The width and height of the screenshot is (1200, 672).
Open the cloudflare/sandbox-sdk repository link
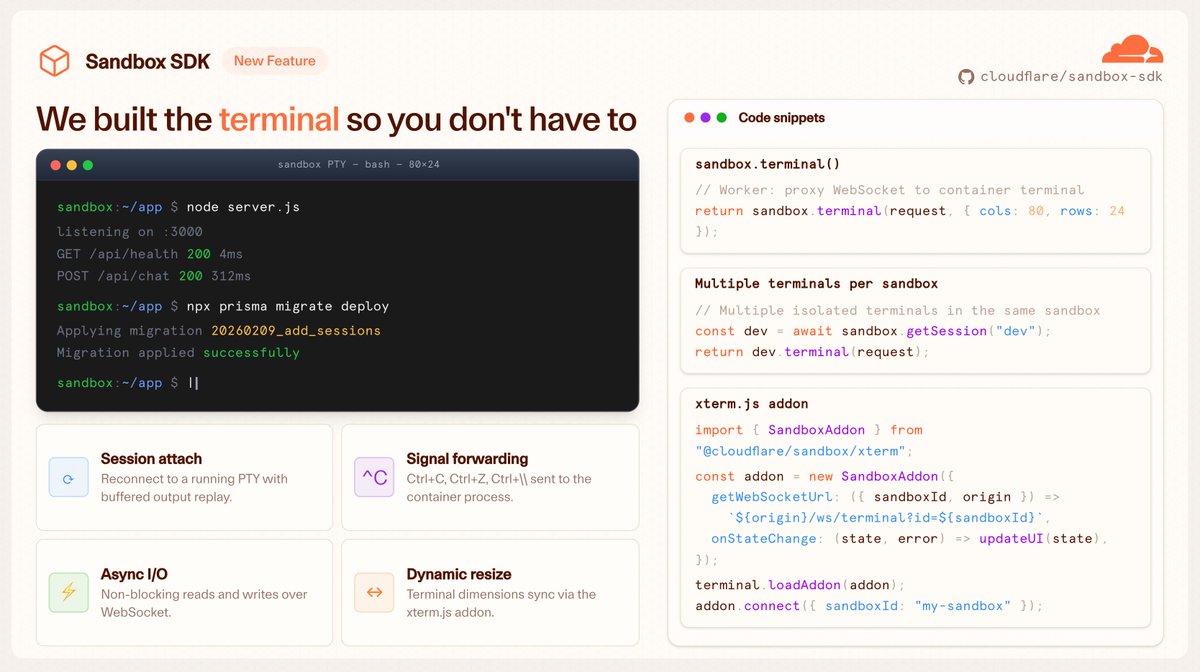point(1071,77)
